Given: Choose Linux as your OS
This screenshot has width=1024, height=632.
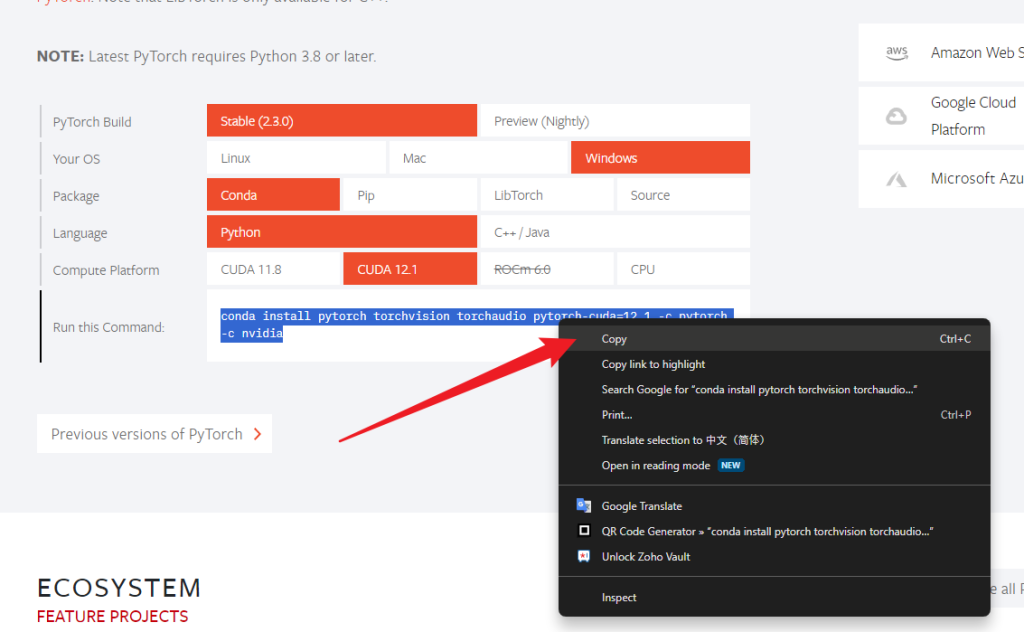Looking at the screenshot, I should pos(296,158).
